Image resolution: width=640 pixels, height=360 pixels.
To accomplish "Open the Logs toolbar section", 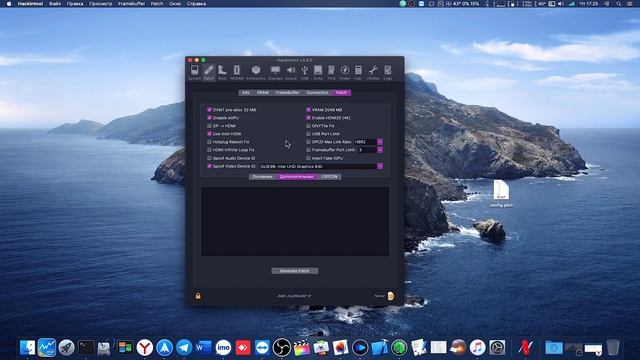I will [x=388, y=72].
